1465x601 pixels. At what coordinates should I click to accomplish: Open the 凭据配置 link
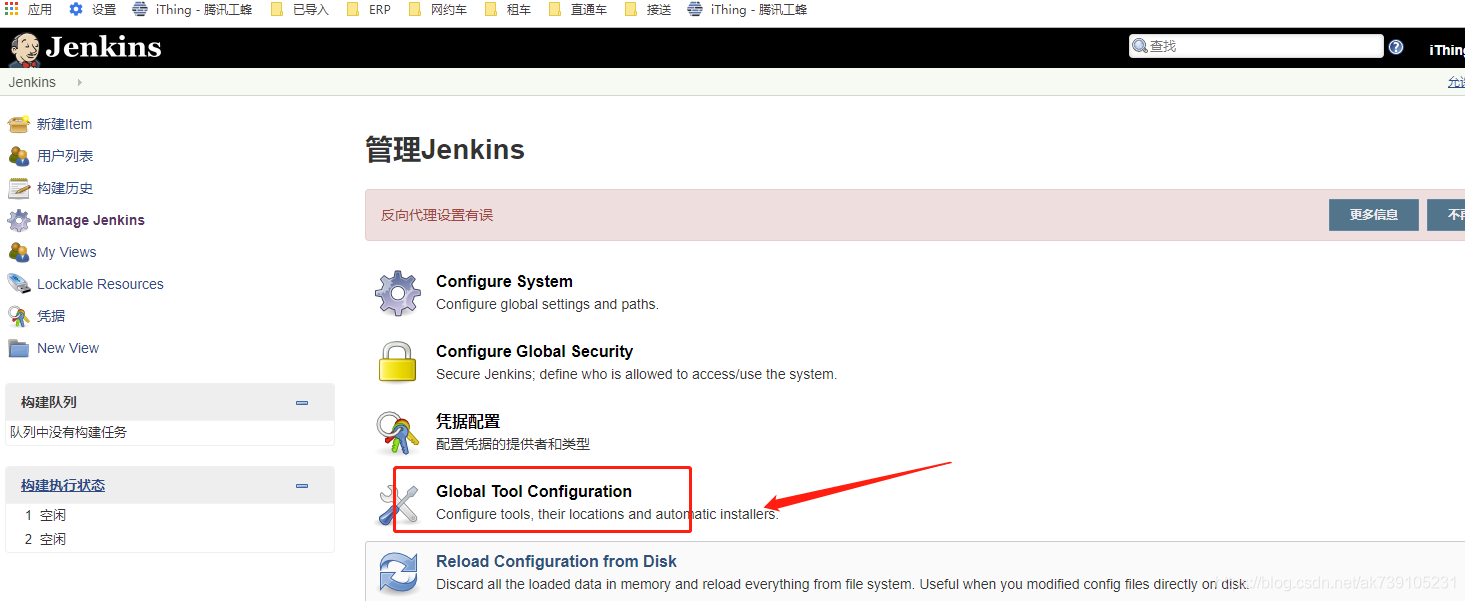(x=468, y=422)
